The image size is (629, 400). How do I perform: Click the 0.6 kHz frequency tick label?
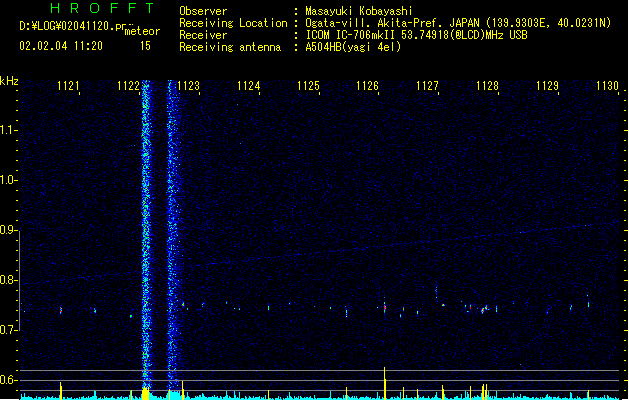point(8,380)
